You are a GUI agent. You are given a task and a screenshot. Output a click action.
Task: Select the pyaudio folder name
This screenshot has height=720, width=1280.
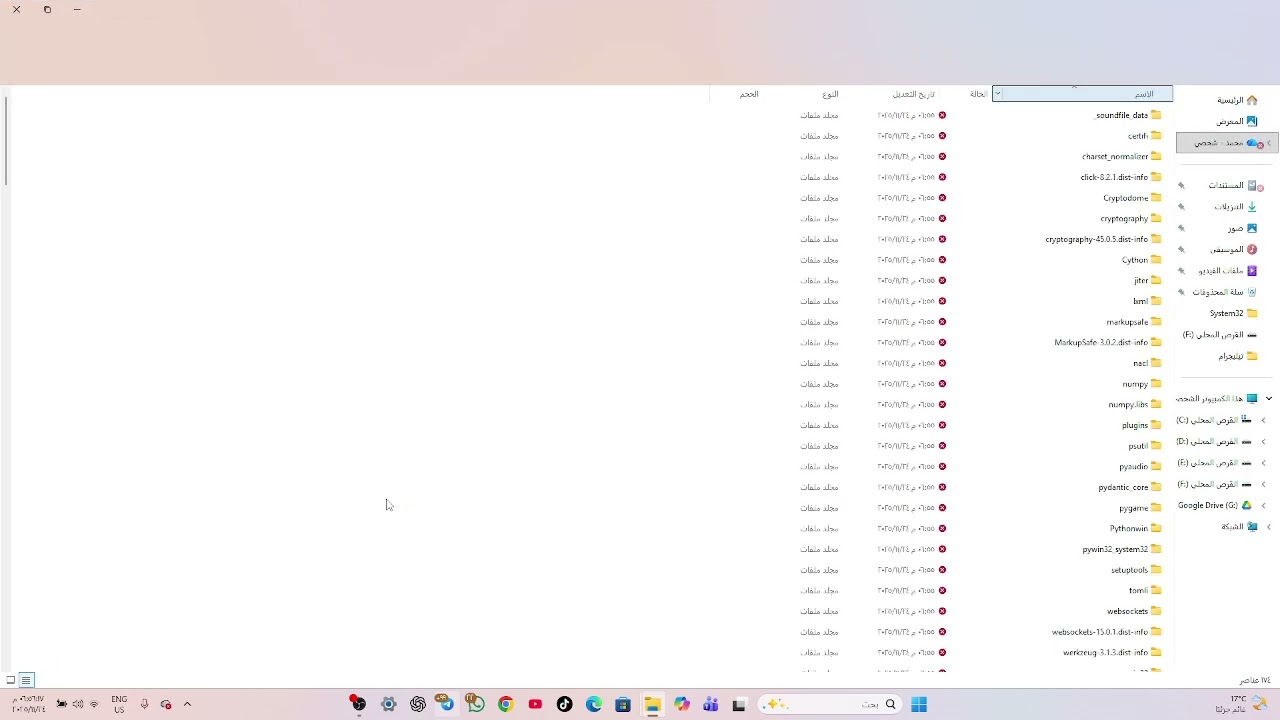pyautogui.click(x=1133, y=467)
